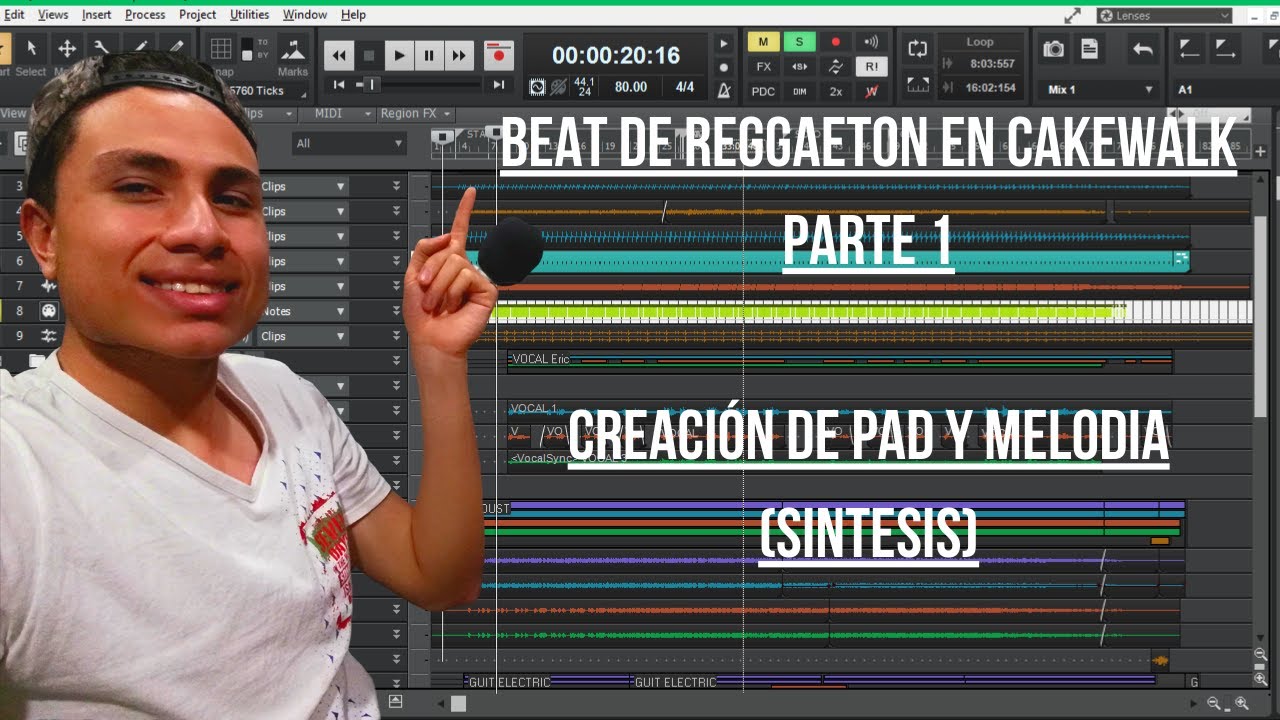The height and width of the screenshot is (720, 1280).
Task: Take a Mix Recall snapshot camera icon
Action: coord(1053,49)
